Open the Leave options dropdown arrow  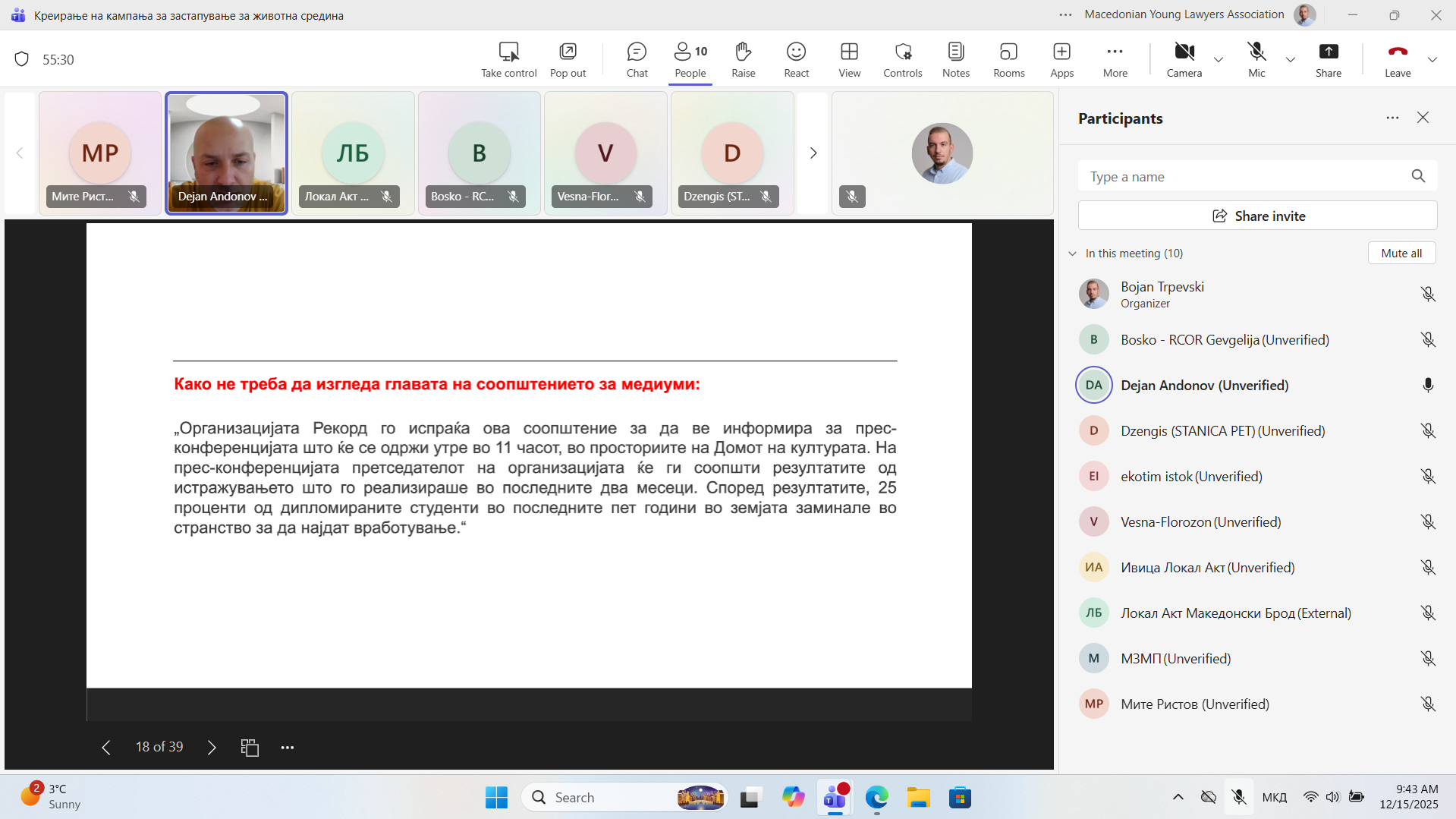tap(1432, 60)
